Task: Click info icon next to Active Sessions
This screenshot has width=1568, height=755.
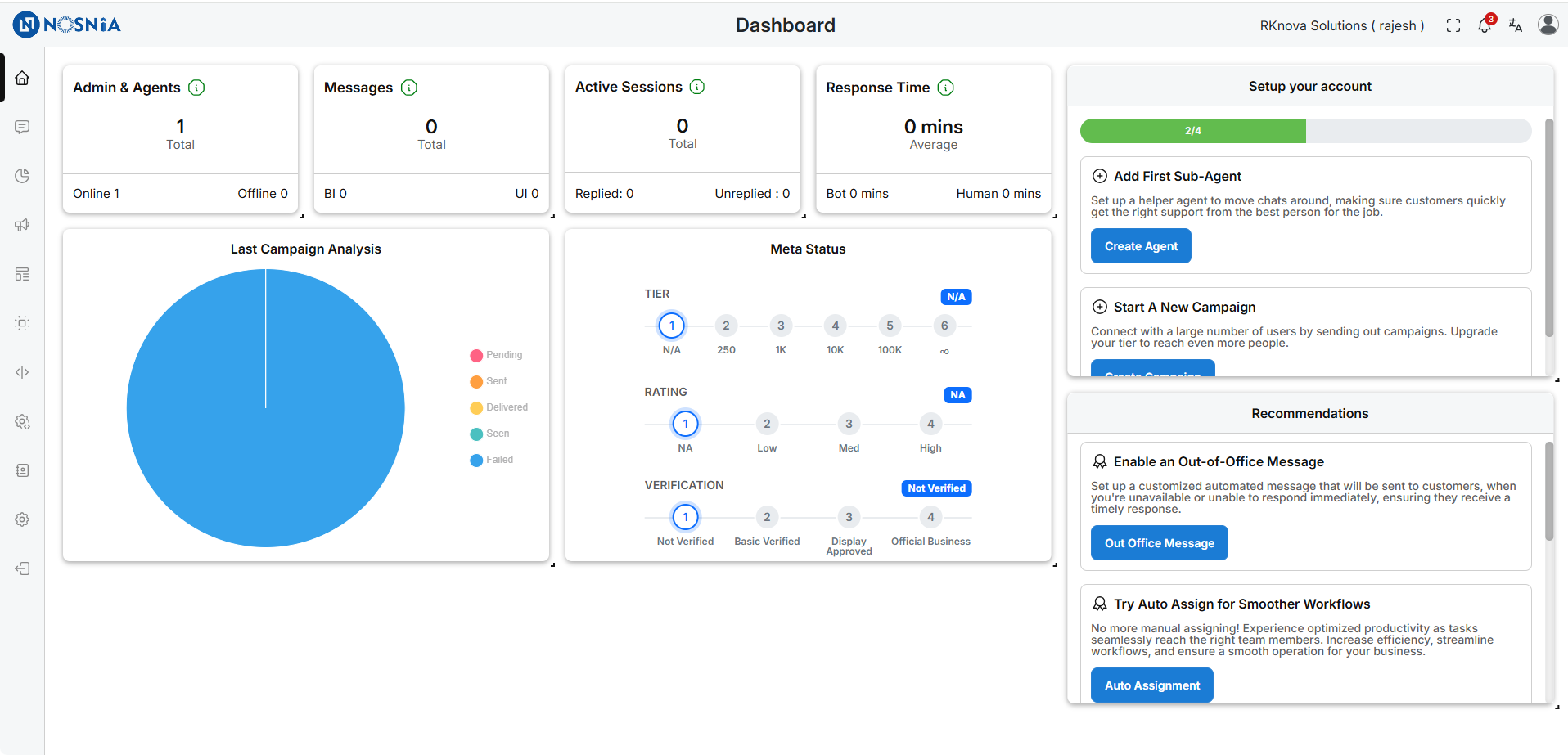Action: 697,87
